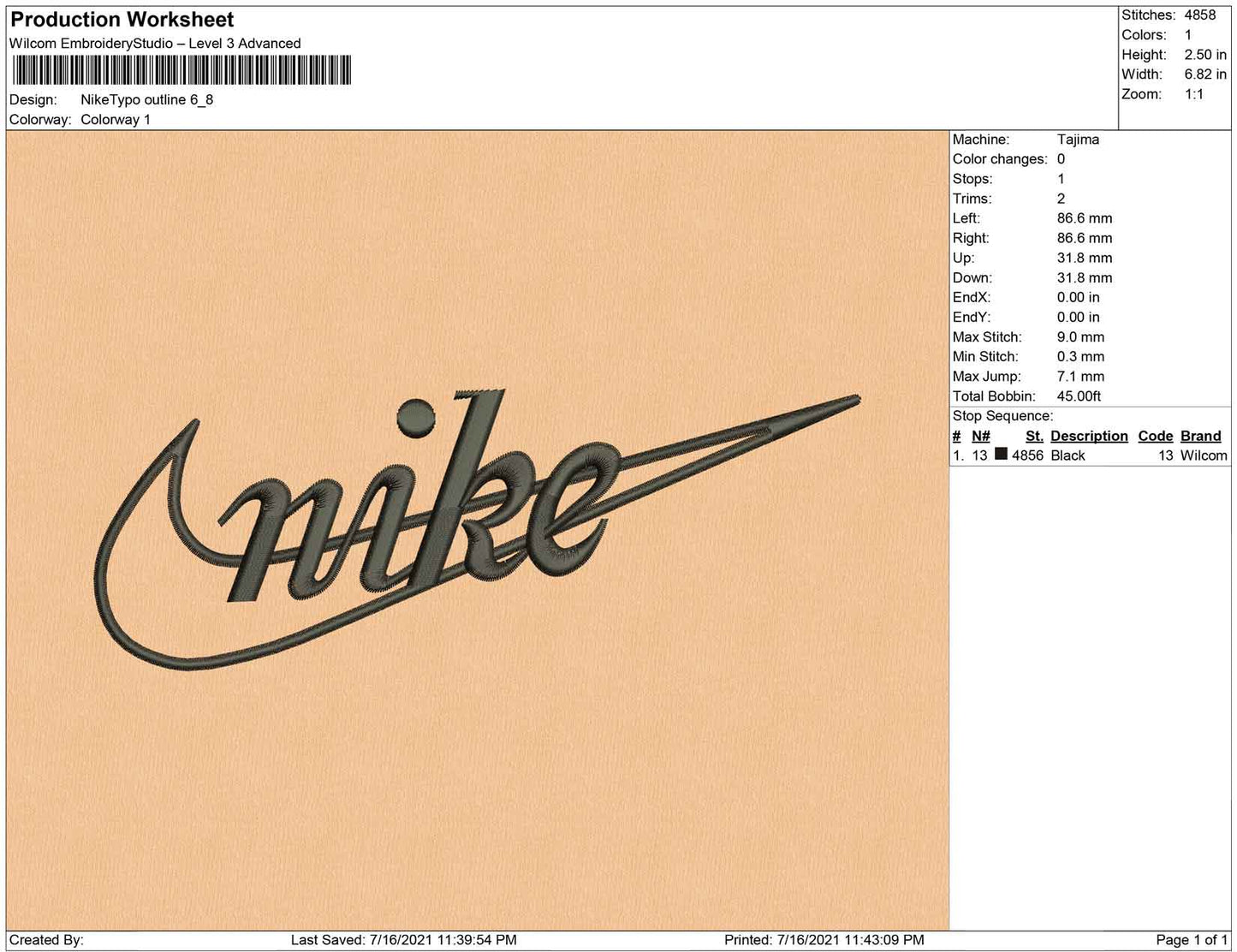Click the Production Worksheet title
Image resolution: width=1237 pixels, height=952 pixels.
122,20
